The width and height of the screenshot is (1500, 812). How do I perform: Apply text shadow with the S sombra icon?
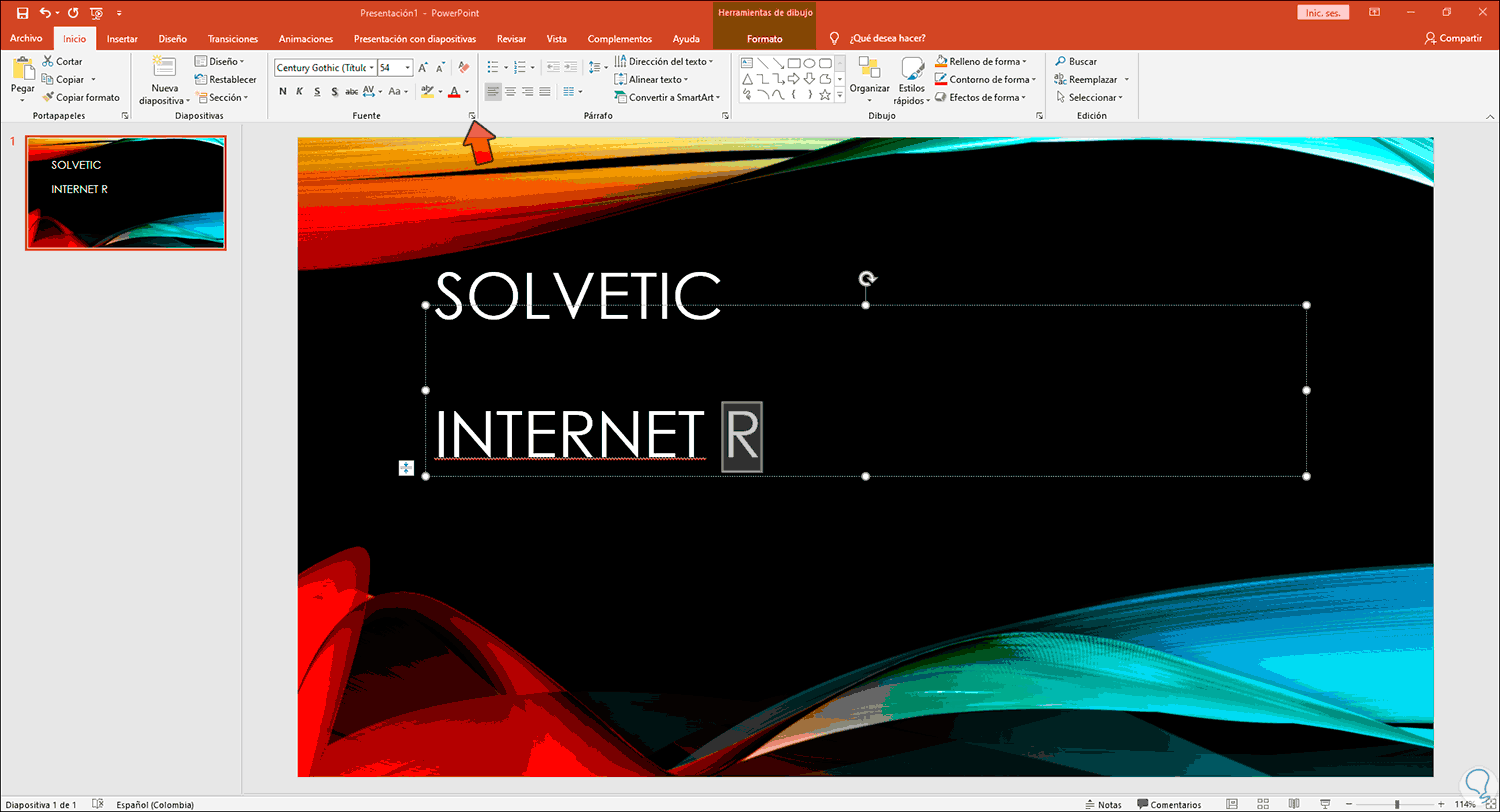pos(335,90)
